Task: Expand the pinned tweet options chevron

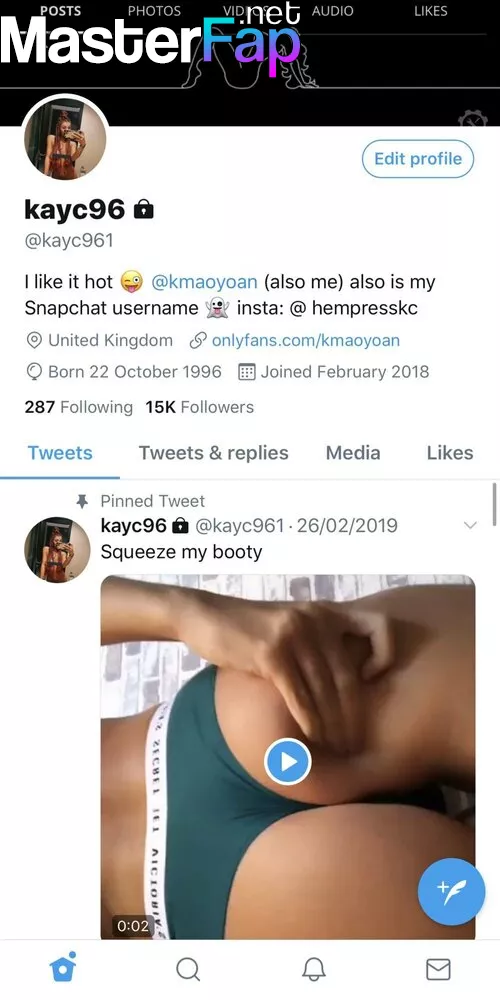Action: 470,526
